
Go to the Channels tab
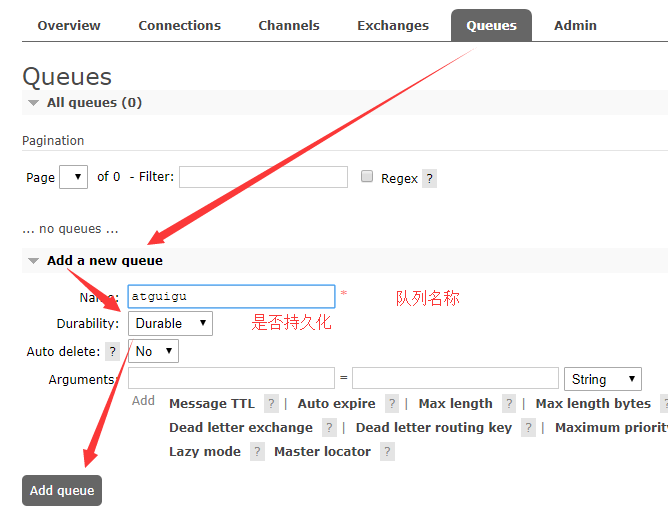(x=289, y=26)
